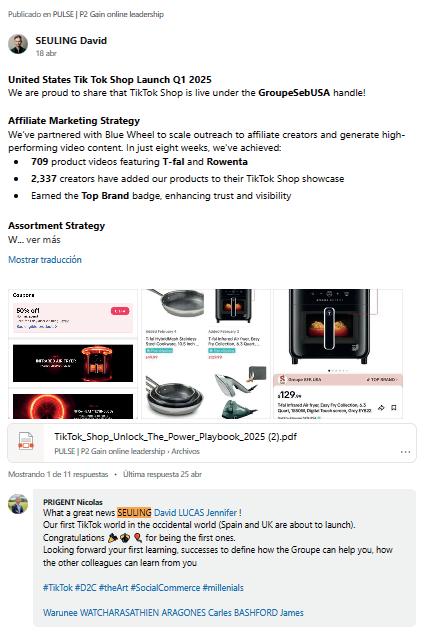Open TikTok_Shop_Unlock_The_Power_Playbook_2025 PDF file
Screen dimensions: 425x632
tap(175, 437)
